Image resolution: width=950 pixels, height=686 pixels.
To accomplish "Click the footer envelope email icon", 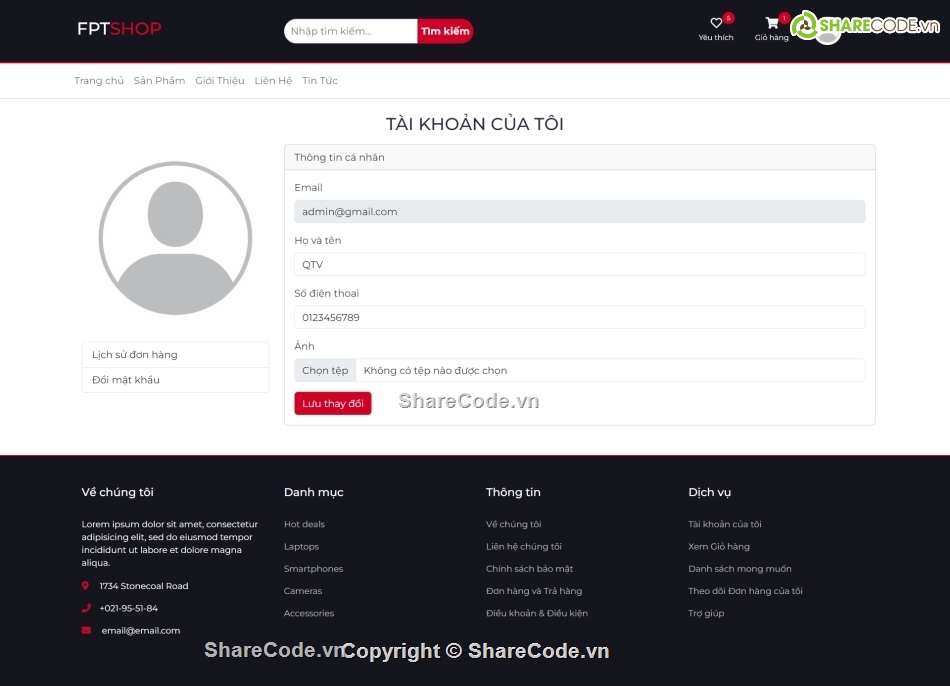I will tap(86, 630).
